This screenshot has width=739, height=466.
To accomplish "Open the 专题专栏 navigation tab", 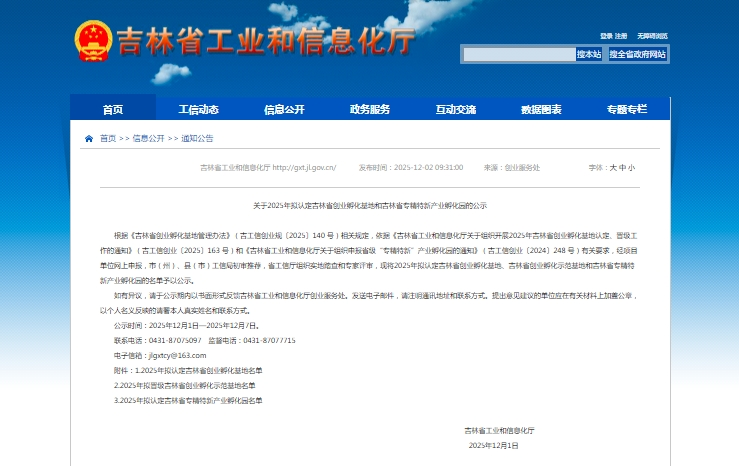I will 627,109.
